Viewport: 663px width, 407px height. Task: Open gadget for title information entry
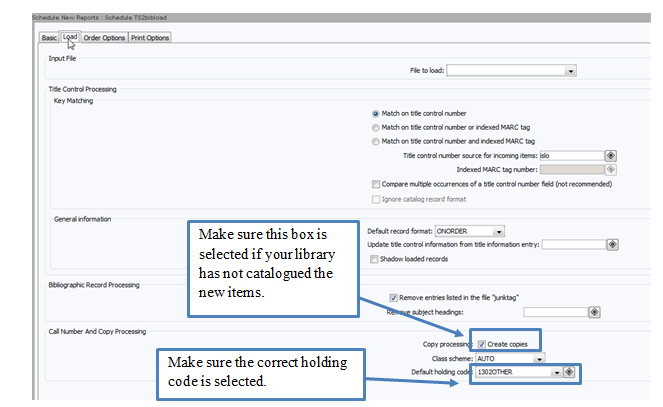[613, 244]
